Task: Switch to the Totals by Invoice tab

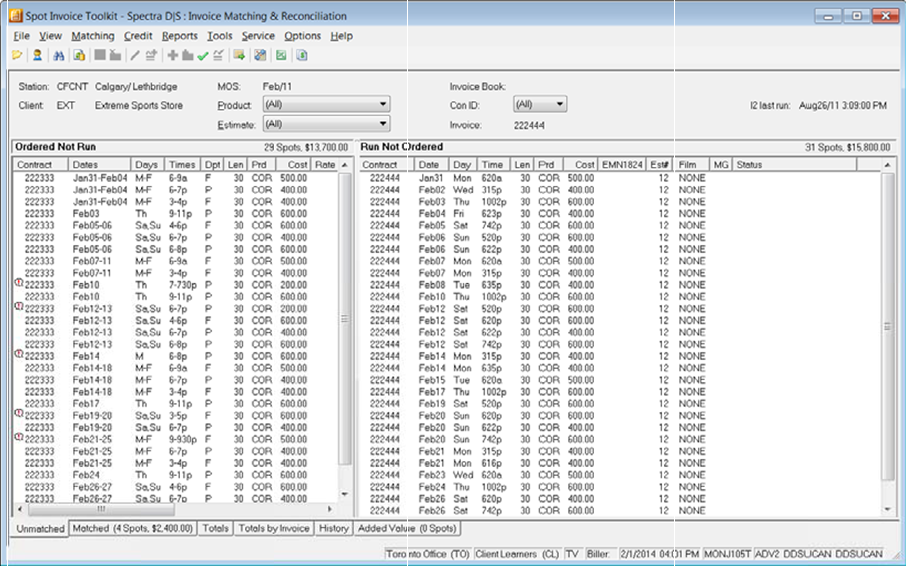Action: pyautogui.click(x=274, y=528)
